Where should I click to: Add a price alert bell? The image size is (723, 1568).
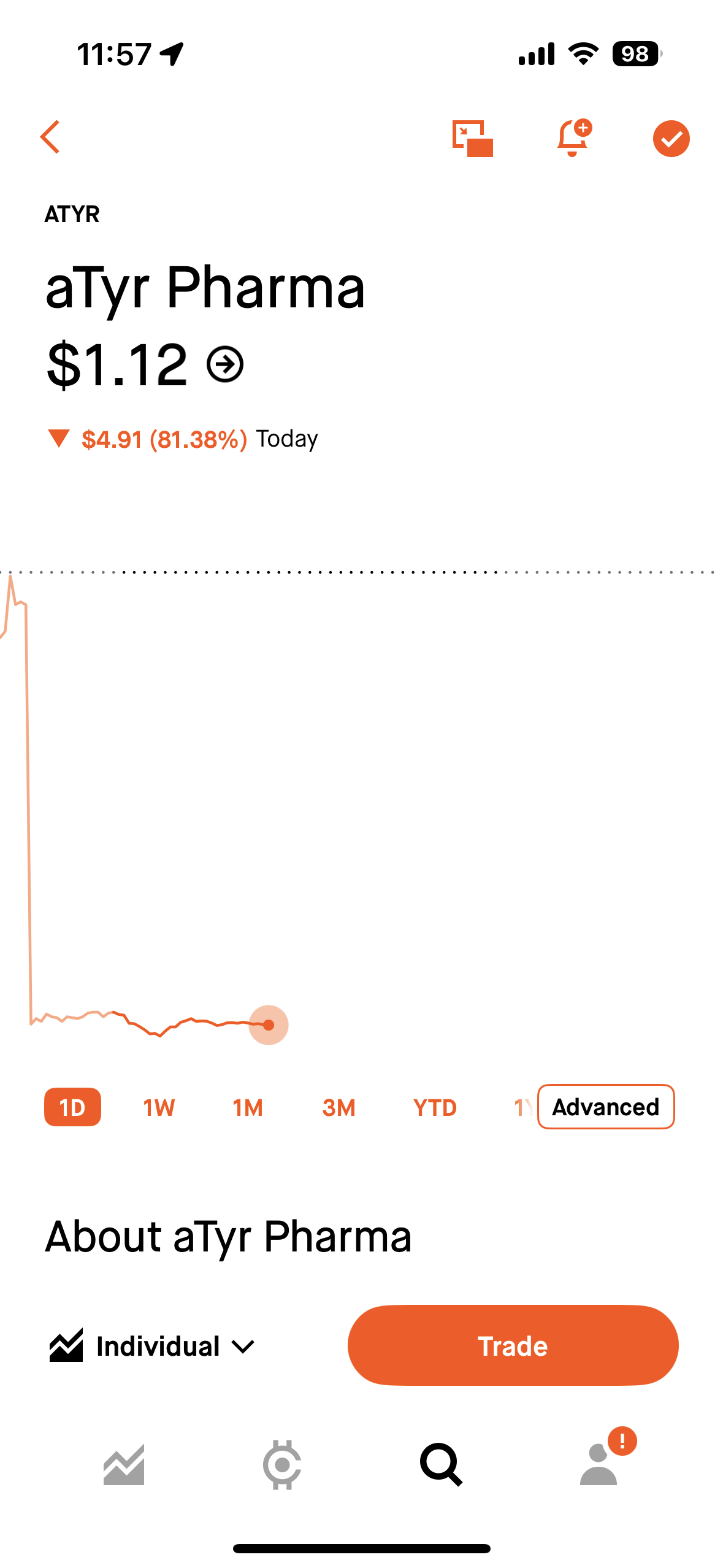pos(573,138)
